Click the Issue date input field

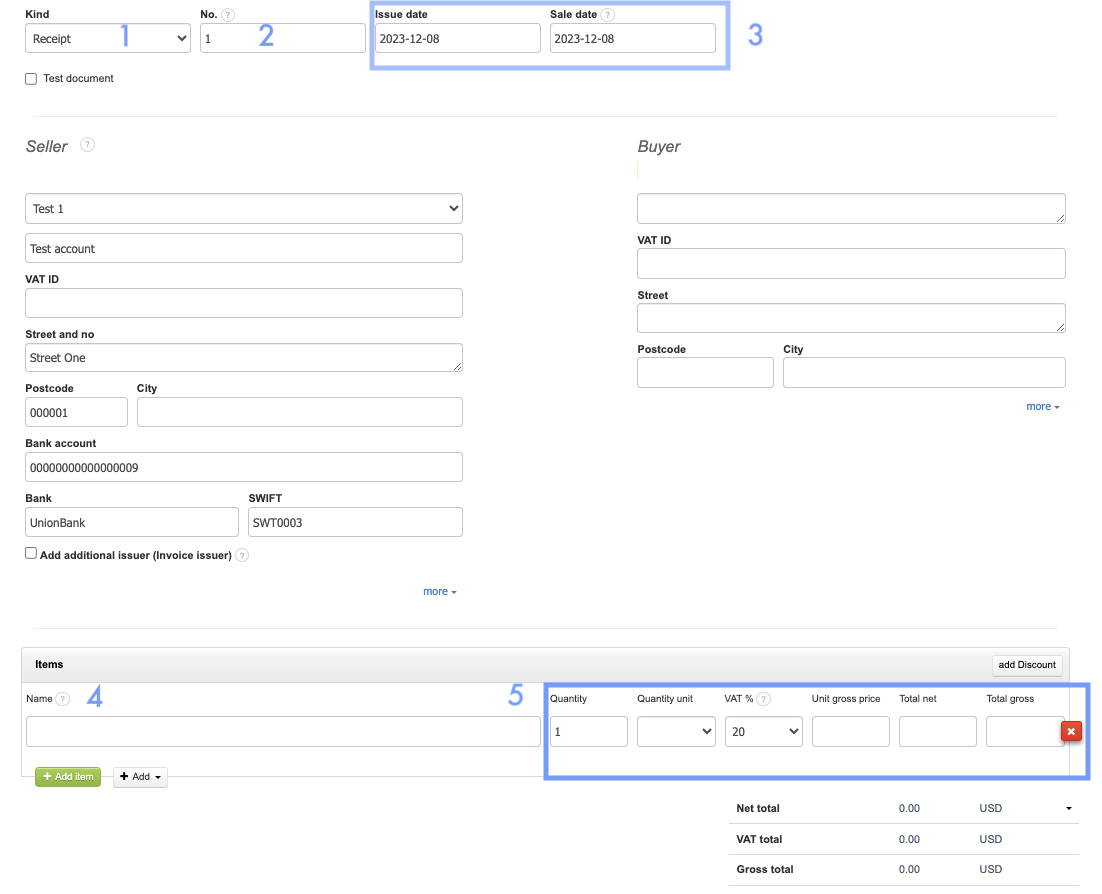tap(457, 38)
